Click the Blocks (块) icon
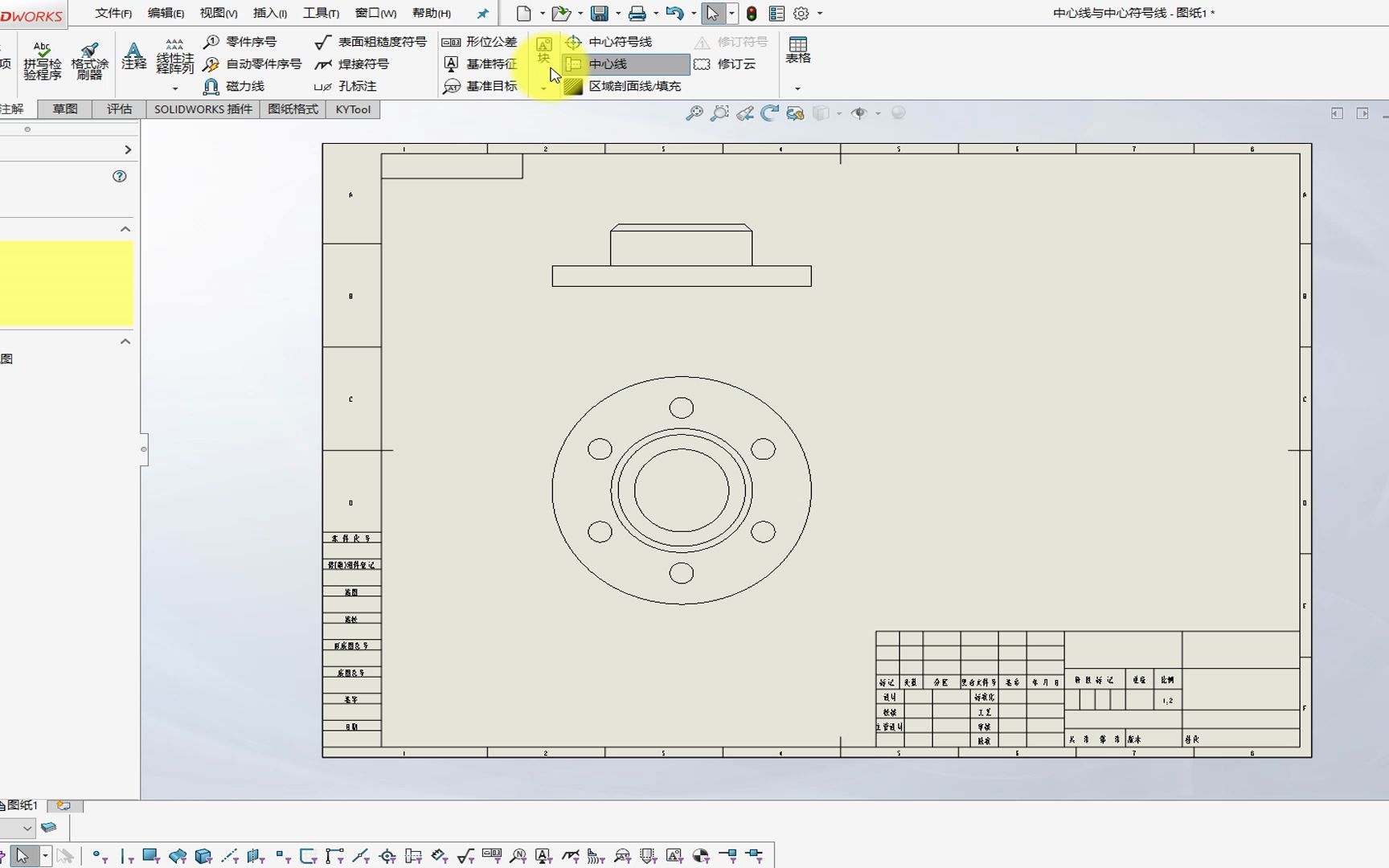The width and height of the screenshot is (1389, 868). (544, 50)
